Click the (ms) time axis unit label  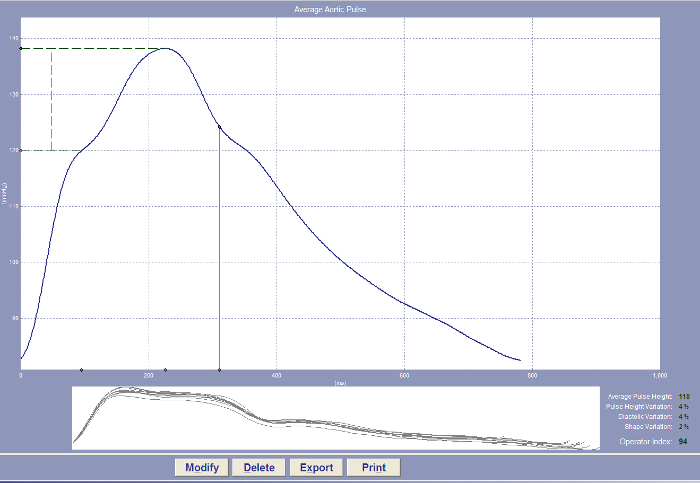(x=340, y=383)
